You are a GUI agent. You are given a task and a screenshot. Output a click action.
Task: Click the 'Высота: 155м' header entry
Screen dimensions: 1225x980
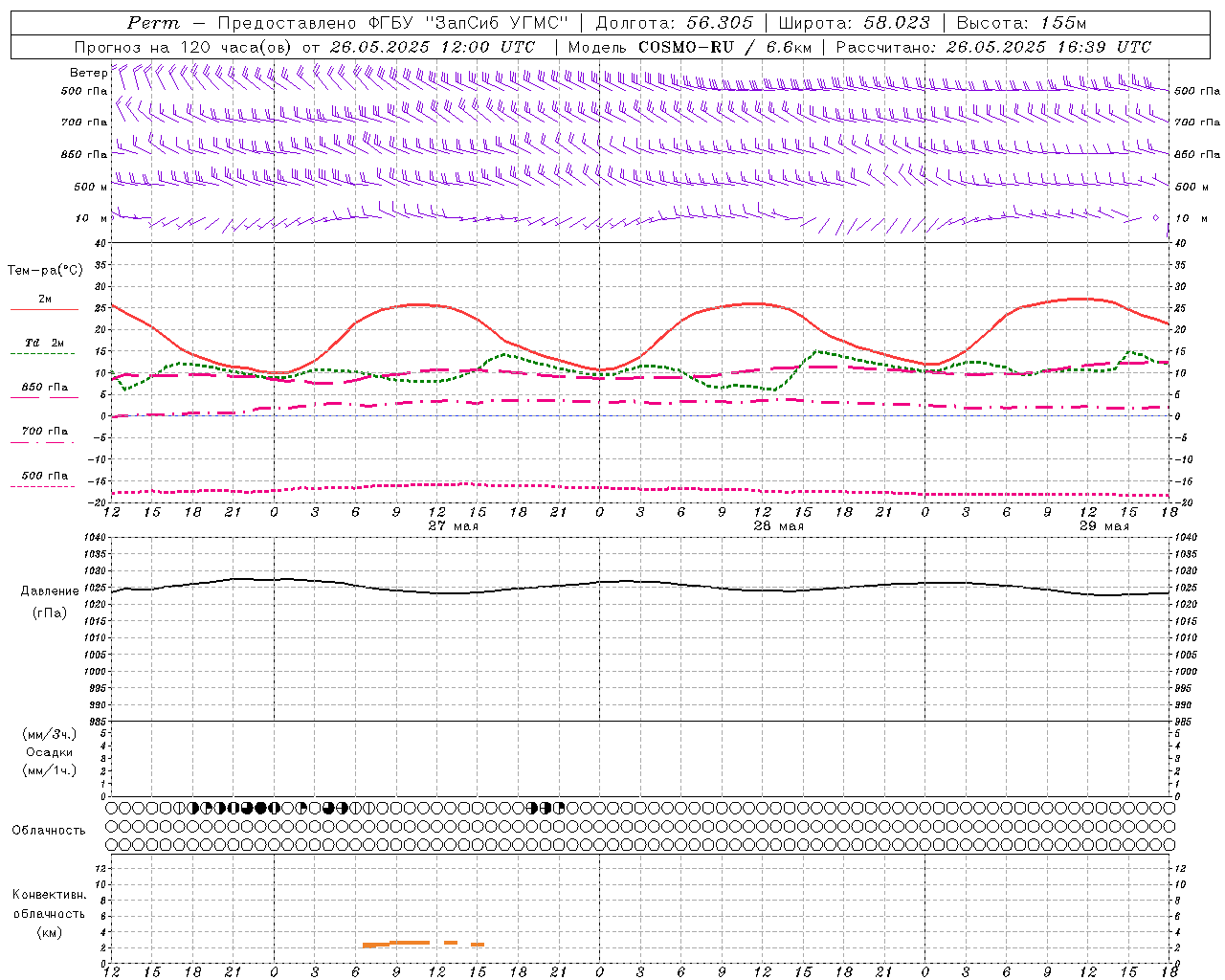click(1021, 23)
